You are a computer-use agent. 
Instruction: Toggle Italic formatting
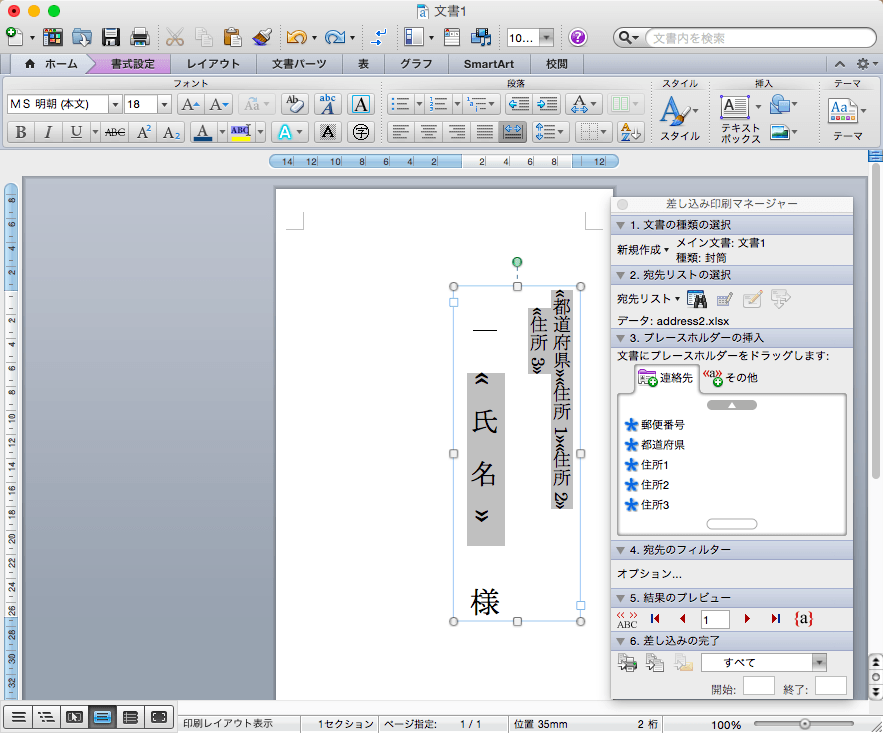[48, 132]
